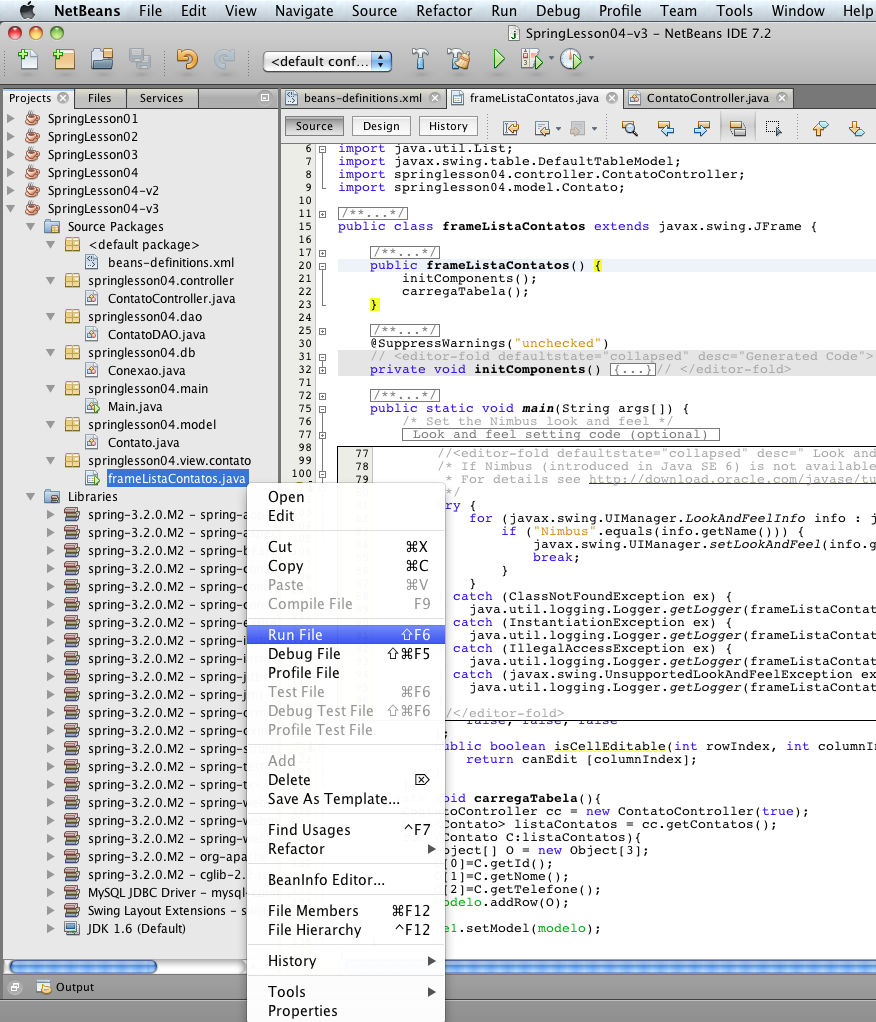Select Debug File in context menu

pyautogui.click(x=304, y=654)
